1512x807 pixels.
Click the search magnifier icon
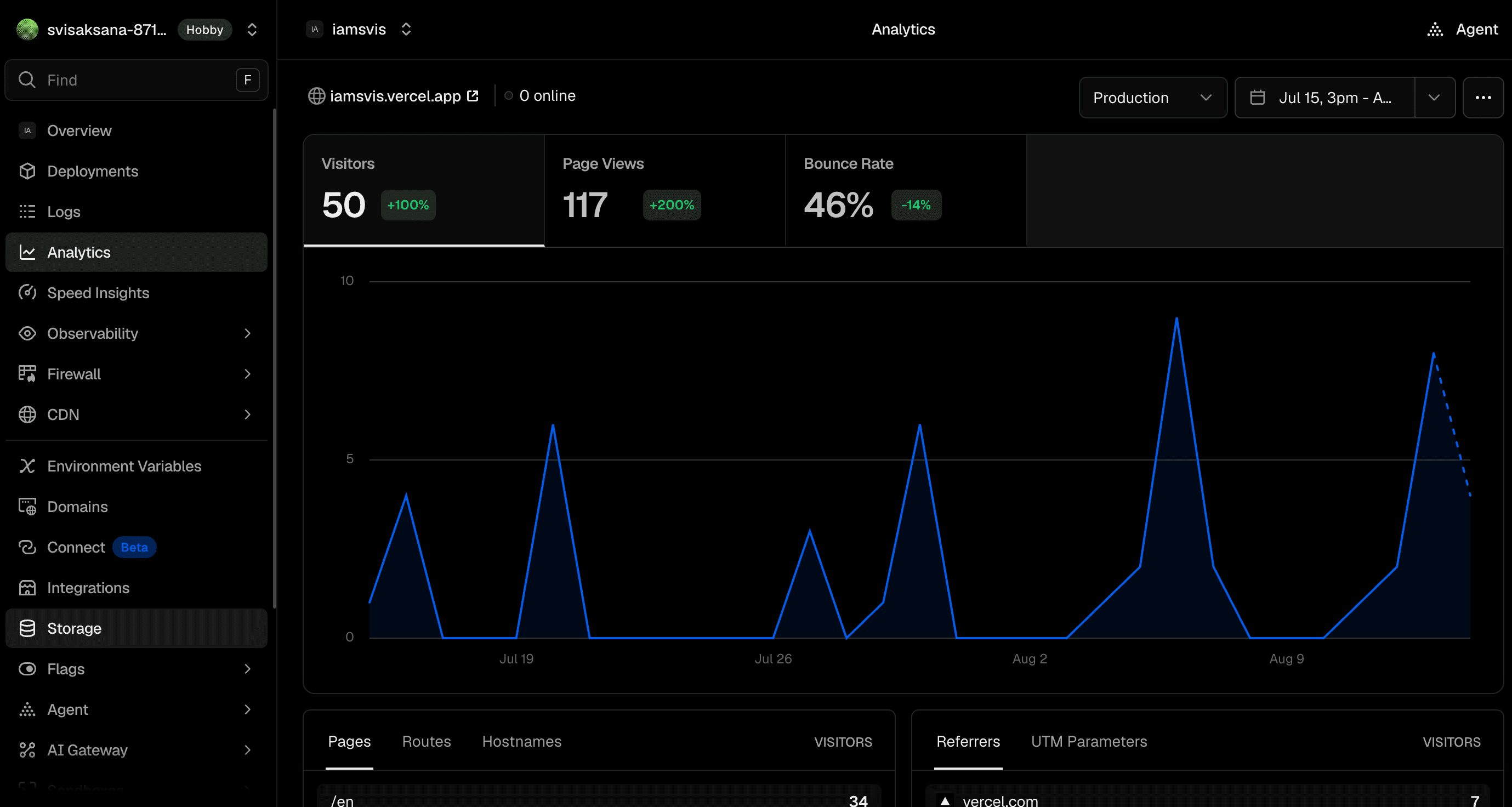click(26, 79)
